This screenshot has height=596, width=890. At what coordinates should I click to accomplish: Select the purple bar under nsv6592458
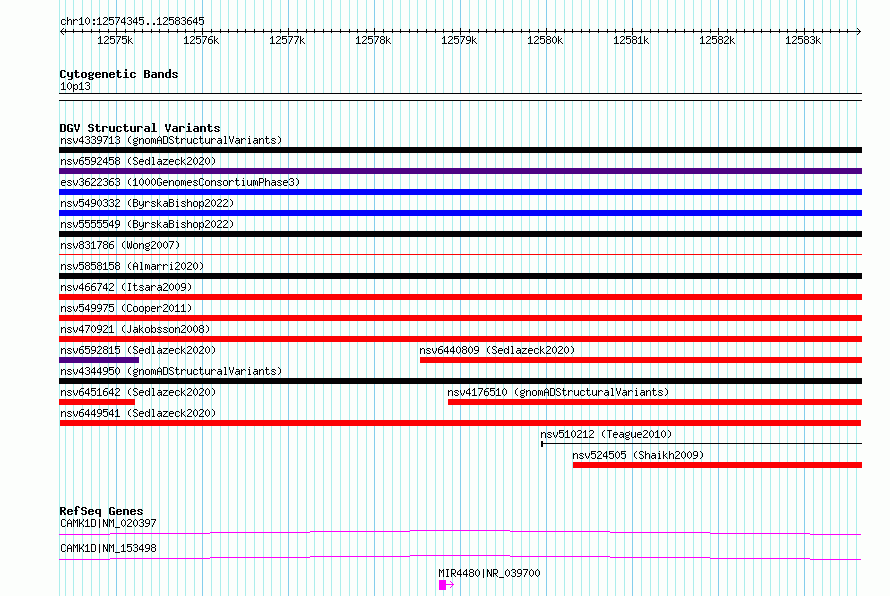point(460,171)
